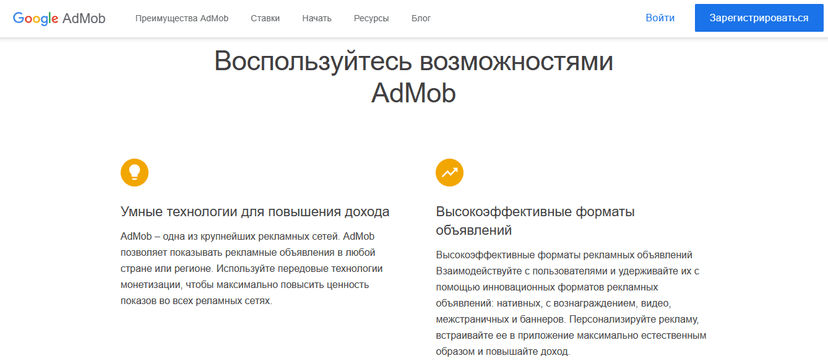Click the Зарегистрироваться button
The height and width of the screenshot is (360, 828).
[x=759, y=18]
